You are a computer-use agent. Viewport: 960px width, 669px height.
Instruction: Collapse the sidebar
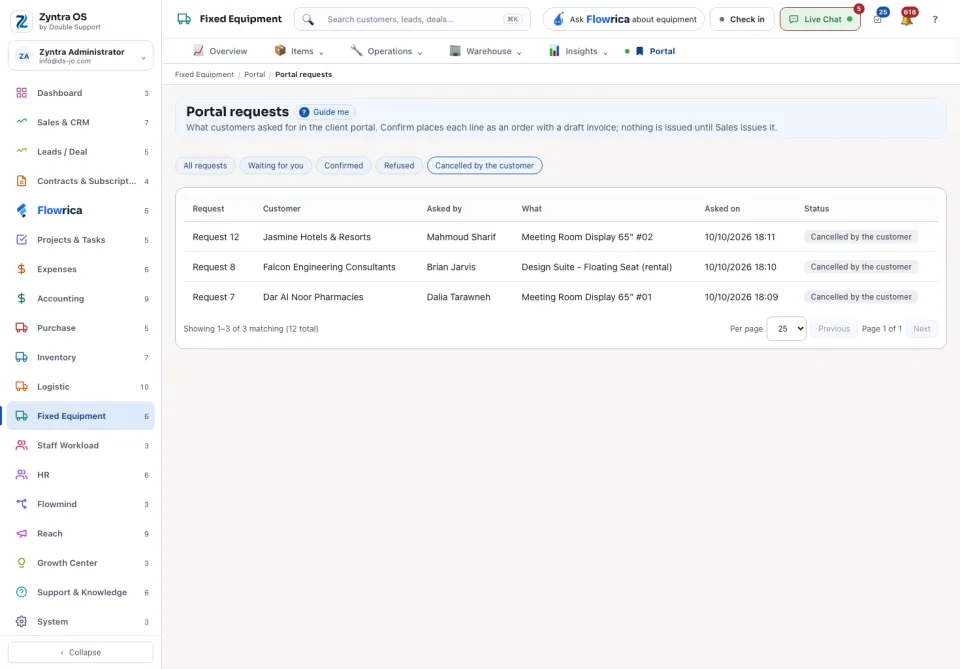point(81,652)
